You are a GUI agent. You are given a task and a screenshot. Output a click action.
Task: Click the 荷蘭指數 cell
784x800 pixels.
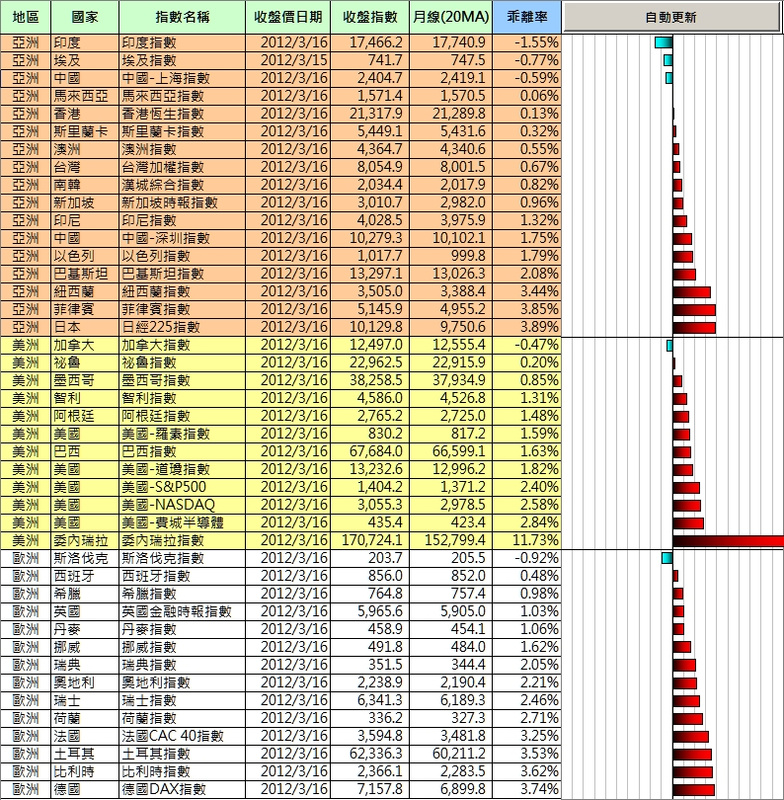click(x=182, y=718)
